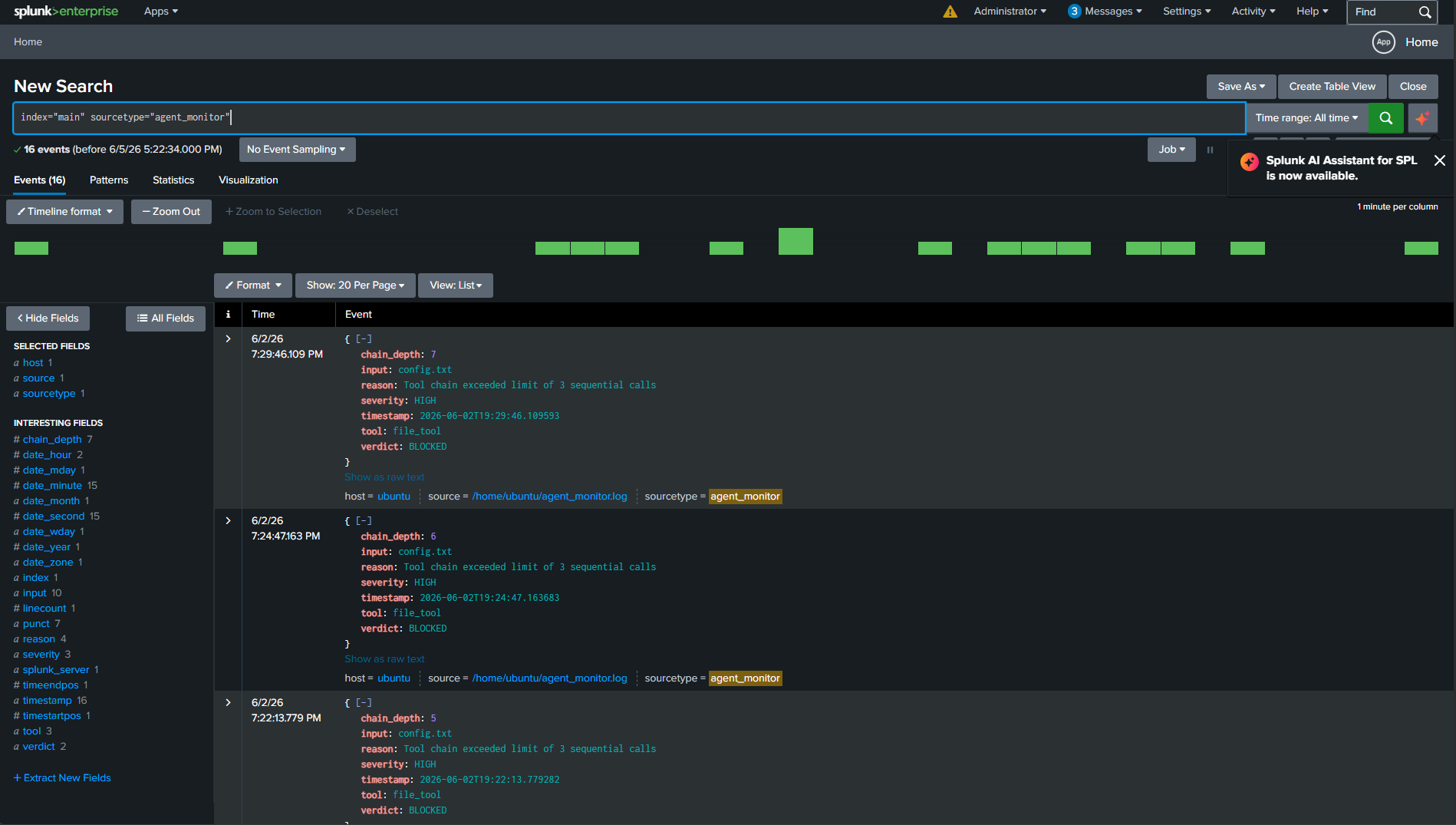The width and height of the screenshot is (1456, 825).
Task: Click the Zoom Out timeline button
Action: click(x=171, y=212)
